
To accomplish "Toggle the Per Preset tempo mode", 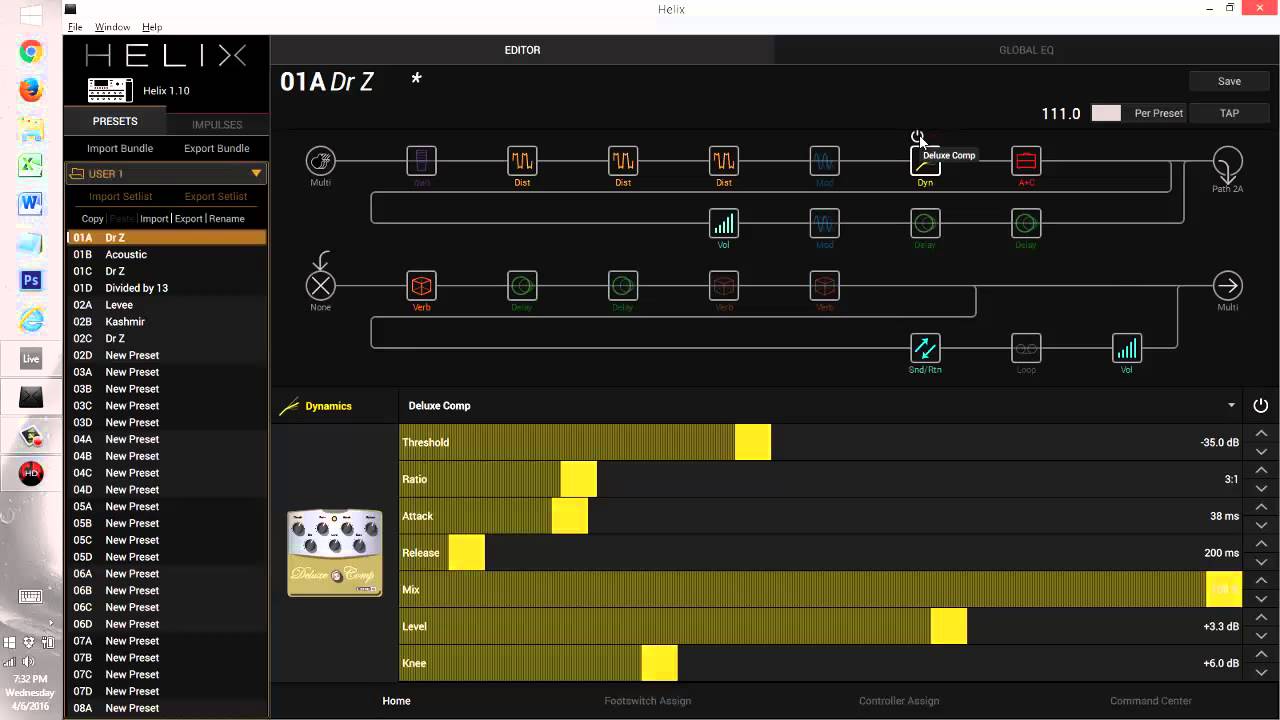I will tap(1158, 113).
